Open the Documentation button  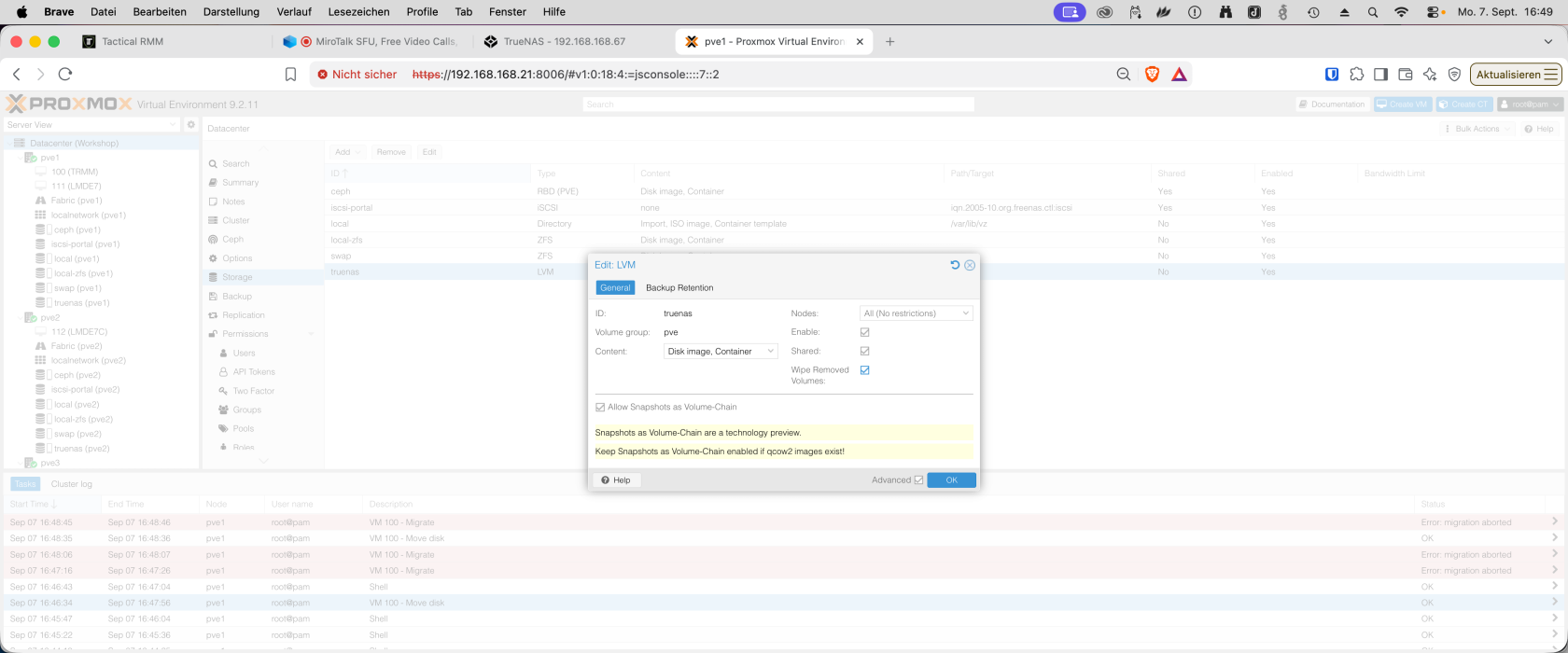tap(1332, 104)
